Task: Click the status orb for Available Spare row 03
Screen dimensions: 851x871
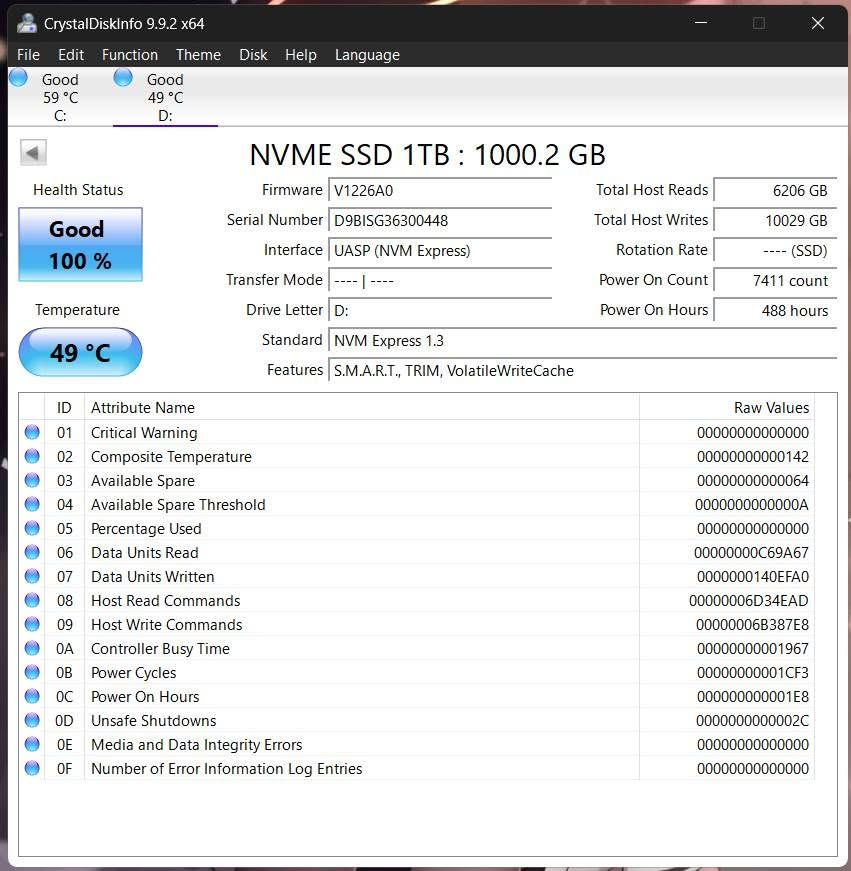Action: pos(32,480)
